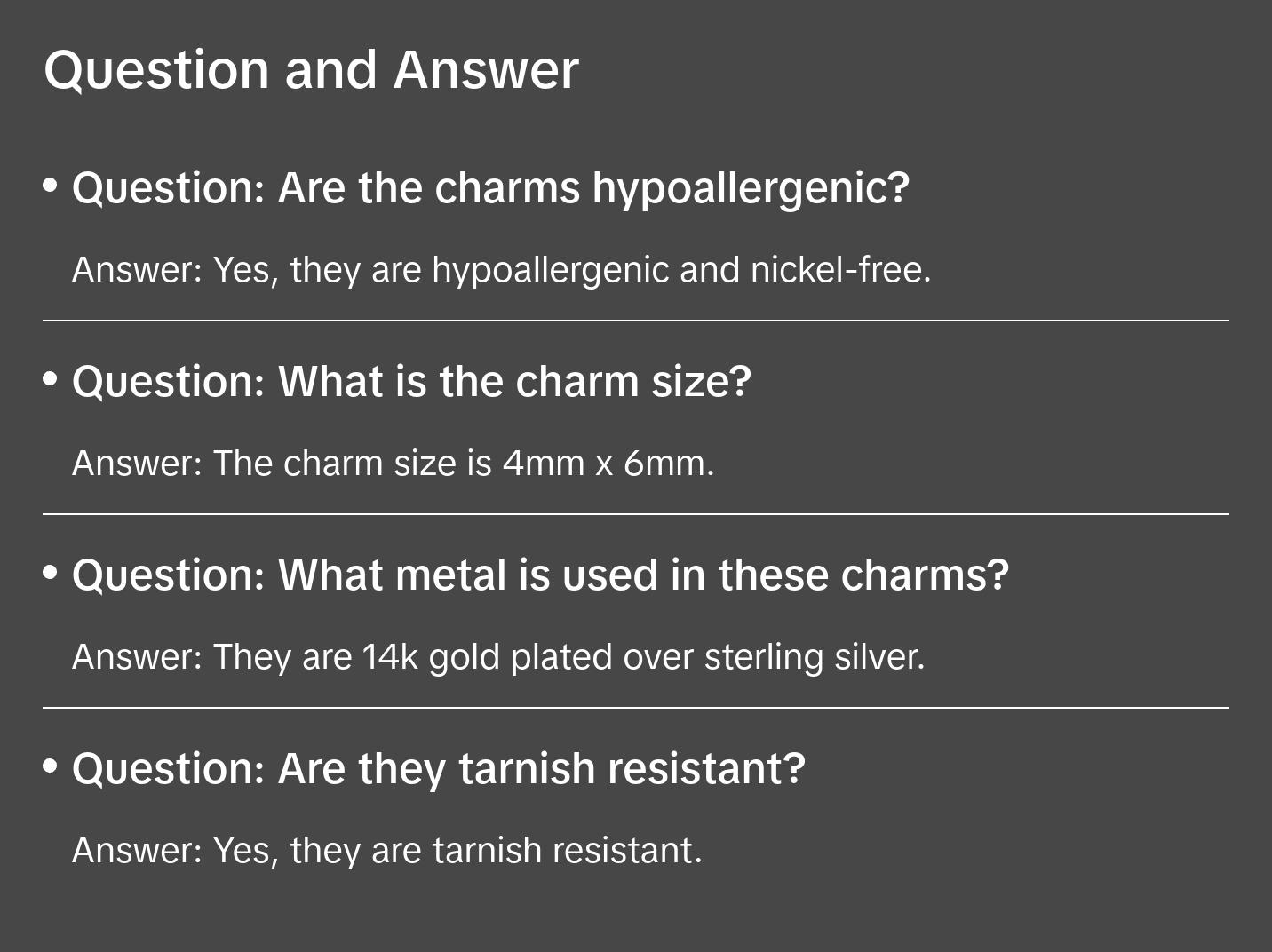Click the nickel-free answer text

[x=501, y=270]
